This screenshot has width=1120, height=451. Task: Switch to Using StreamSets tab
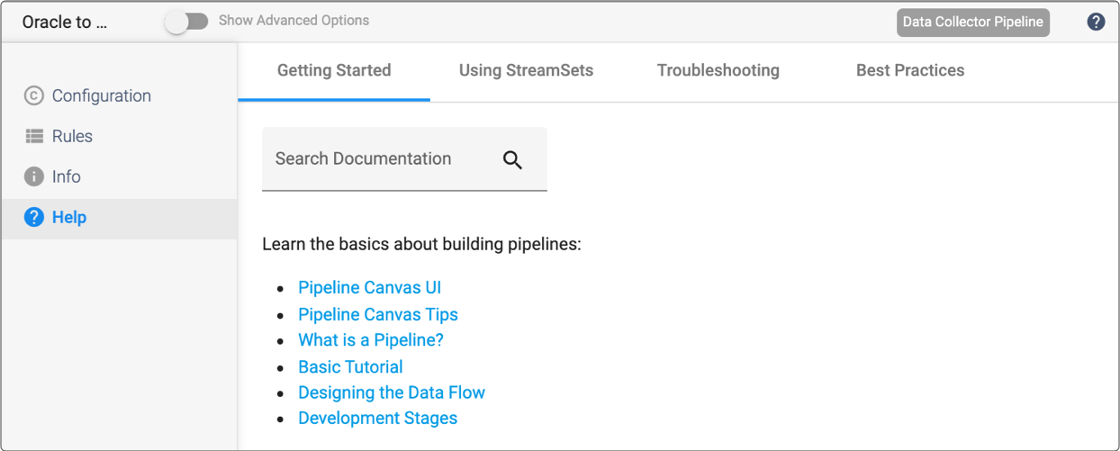[x=526, y=71]
